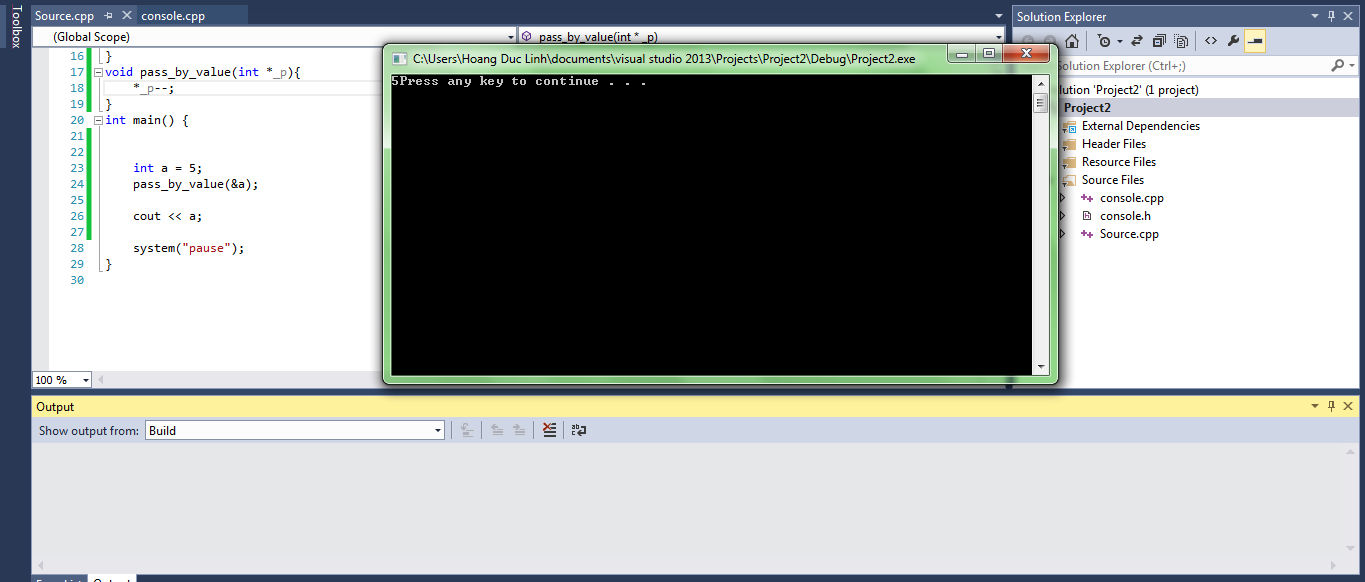Viewport: 1365px width, 582px height.
Task: Open the 'Show output from' Build dropdown
Action: [x=438, y=431]
